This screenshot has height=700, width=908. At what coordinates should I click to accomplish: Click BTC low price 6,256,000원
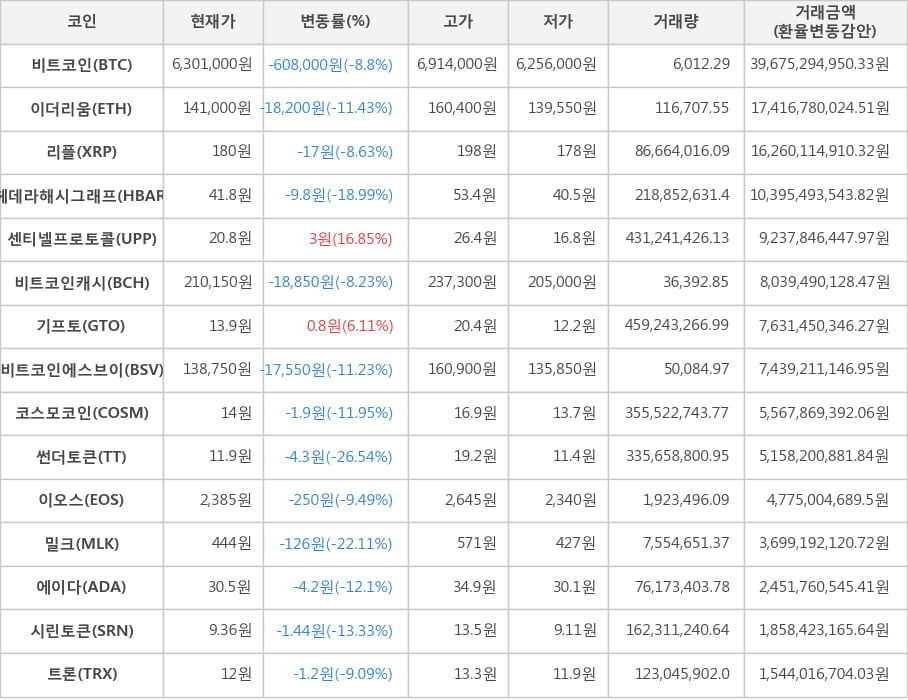556,64
